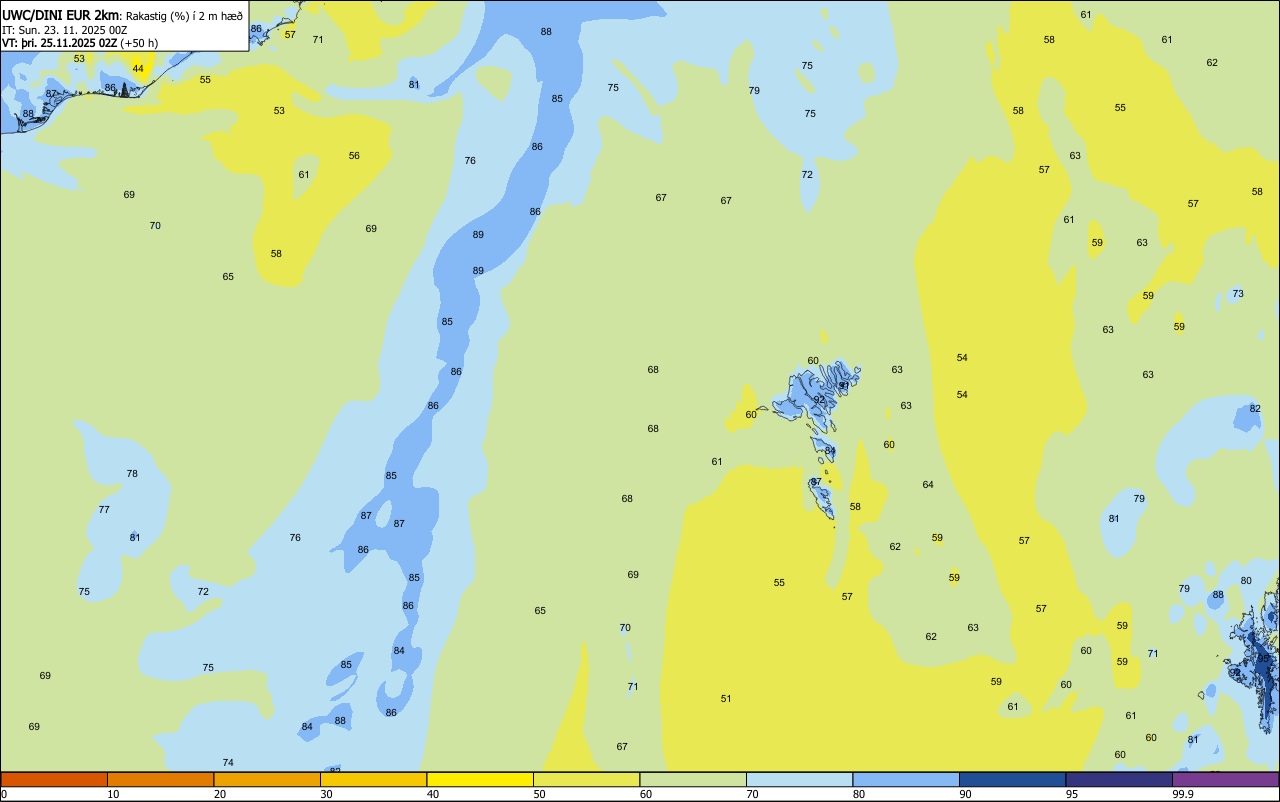Click the 0–10% dark orange legend swatch
This screenshot has width=1280, height=802.
tap(54, 779)
